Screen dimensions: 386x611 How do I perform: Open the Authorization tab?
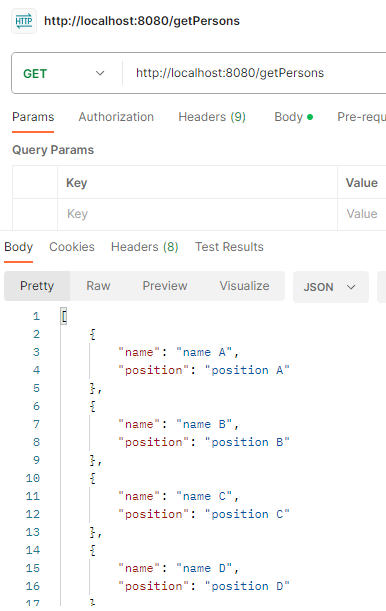tap(116, 117)
